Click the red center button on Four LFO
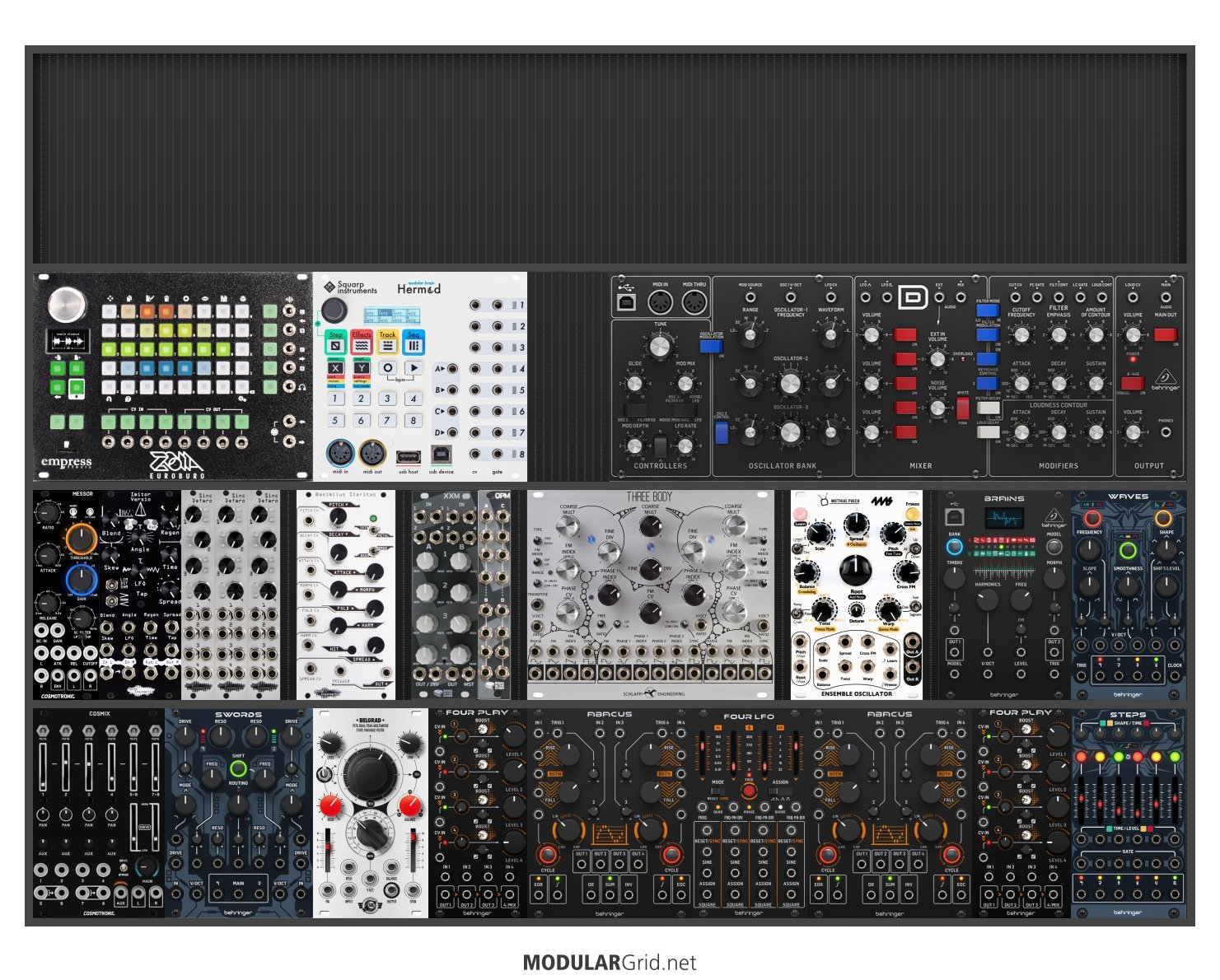Image resolution: width=1220 pixels, height=980 pixels. click(748, 791)
